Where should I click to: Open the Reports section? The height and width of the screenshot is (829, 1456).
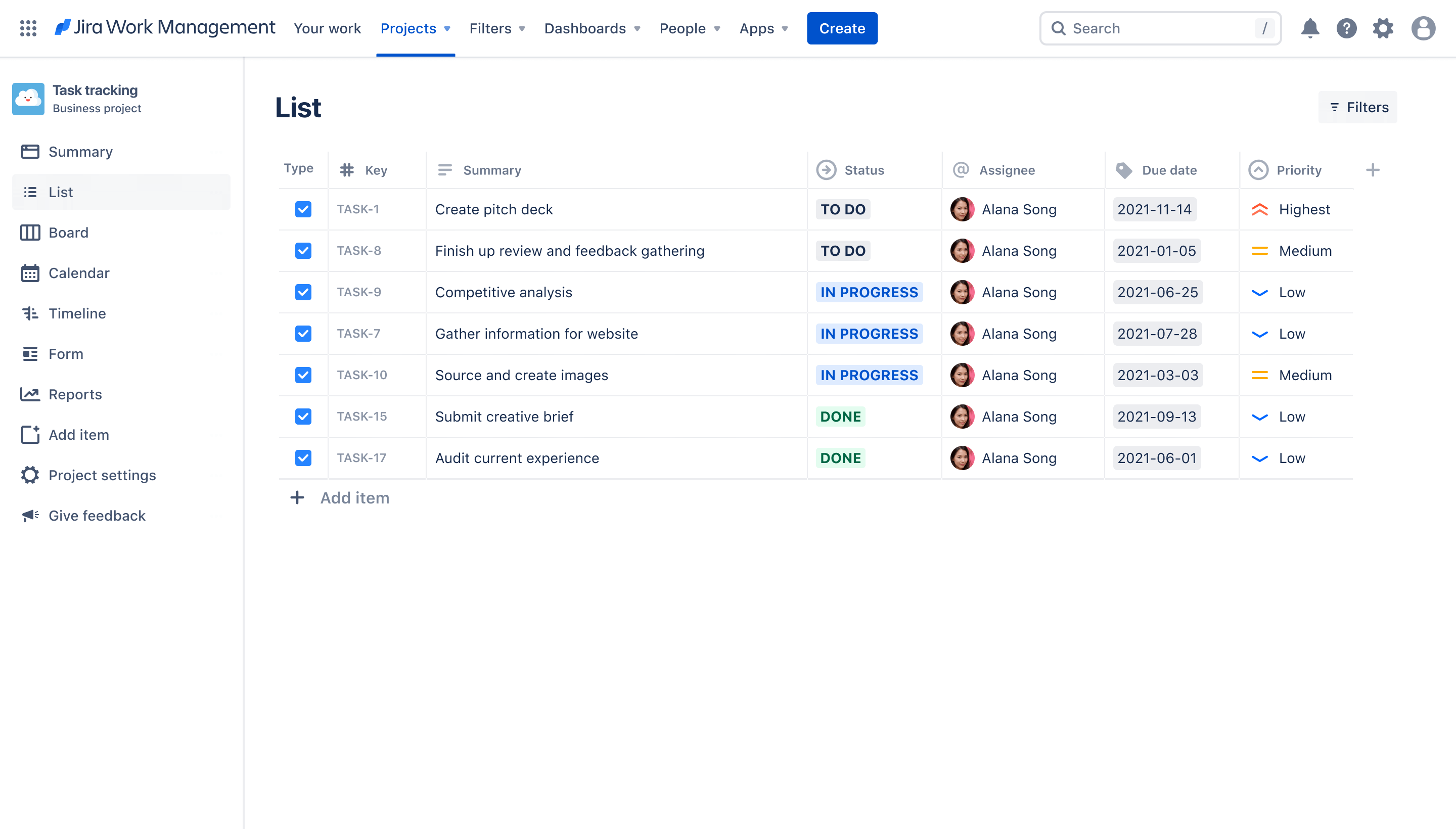(75, 393)
